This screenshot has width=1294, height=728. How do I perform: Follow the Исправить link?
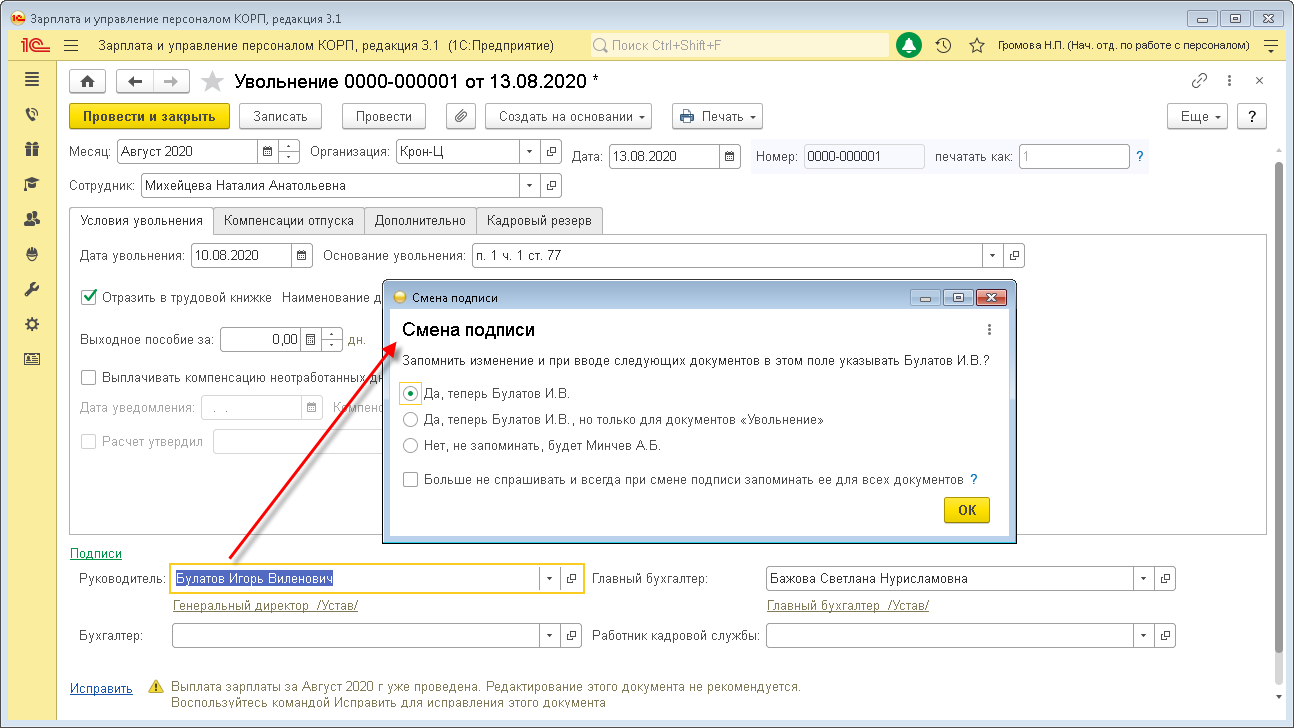[101, 688]
